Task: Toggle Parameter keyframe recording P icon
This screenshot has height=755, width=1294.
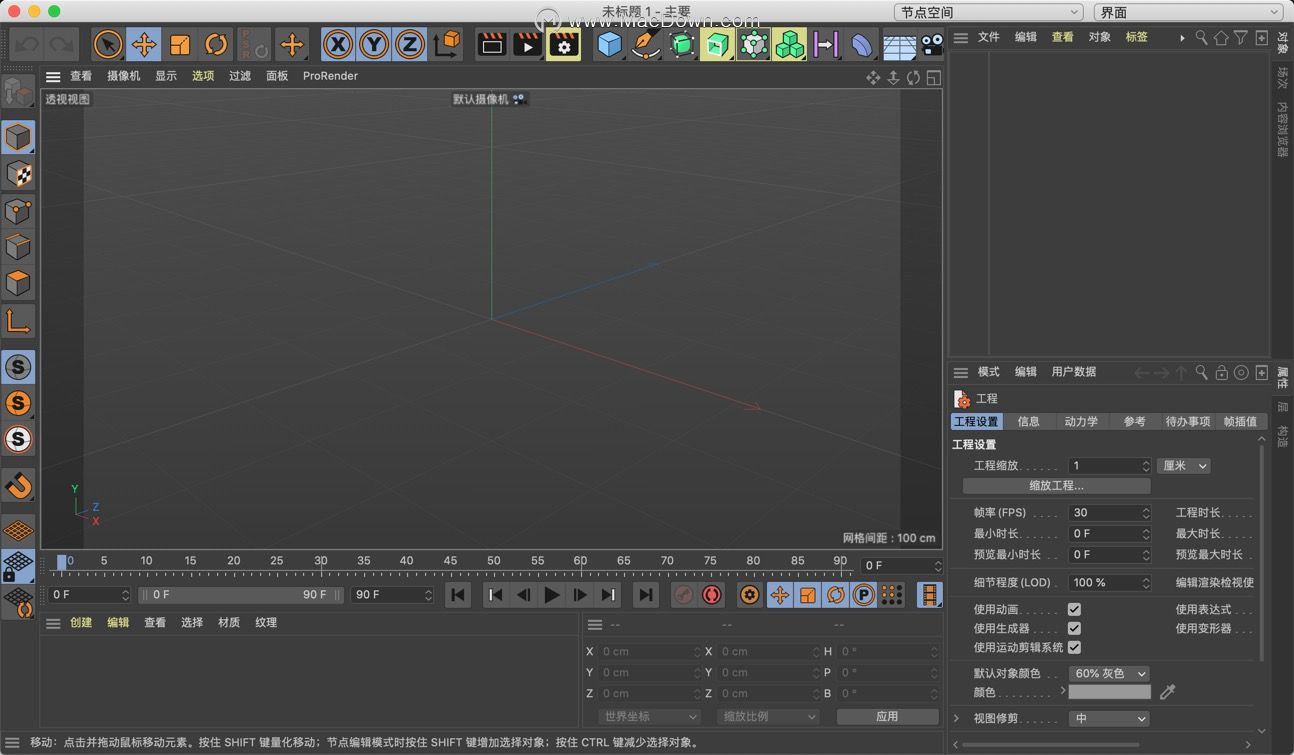Action: [863, 595]
